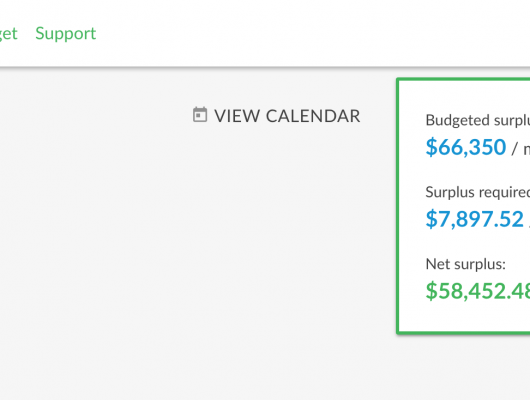Viewport: 530px width, 400px height.
Task: Click empty gray space beneath the surplus card
Action: point(463,367)
